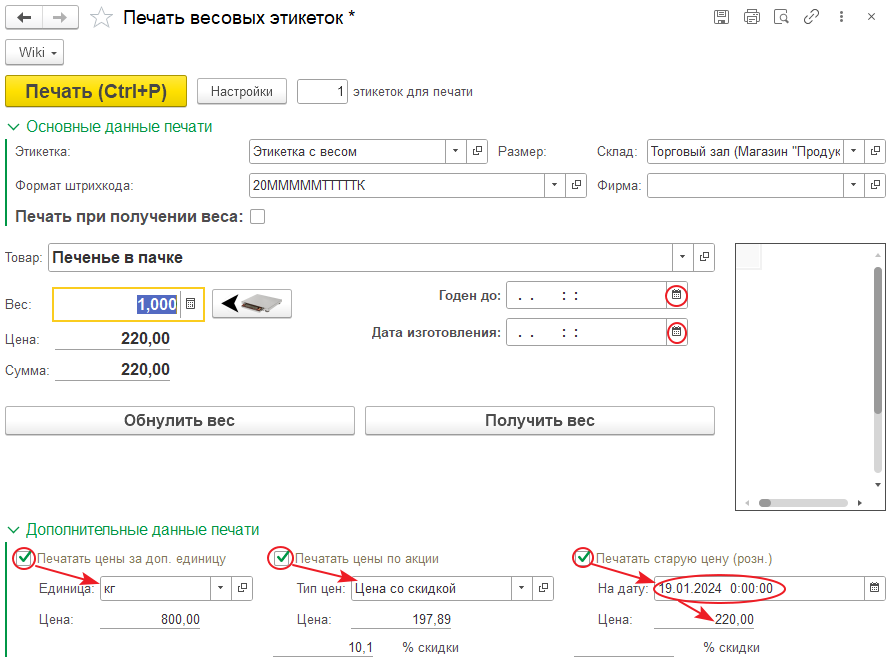This screenshot has width=890, height=664.
Task: Click the save (floppy disk) icon
Action: click(x=721, y=17)
